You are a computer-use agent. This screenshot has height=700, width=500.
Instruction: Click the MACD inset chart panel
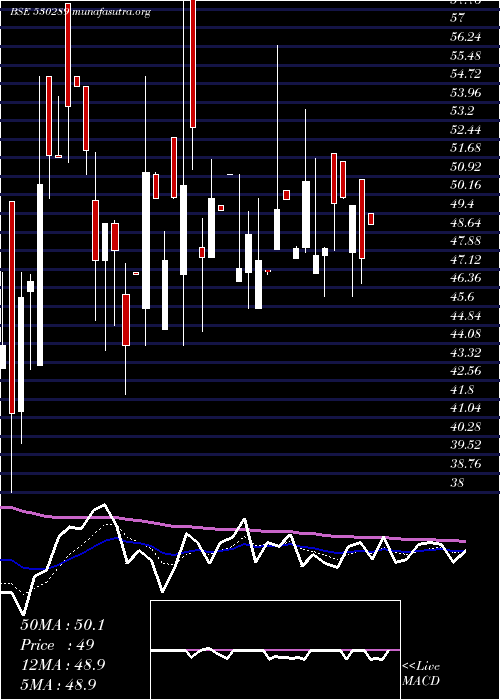pos(275,650)
